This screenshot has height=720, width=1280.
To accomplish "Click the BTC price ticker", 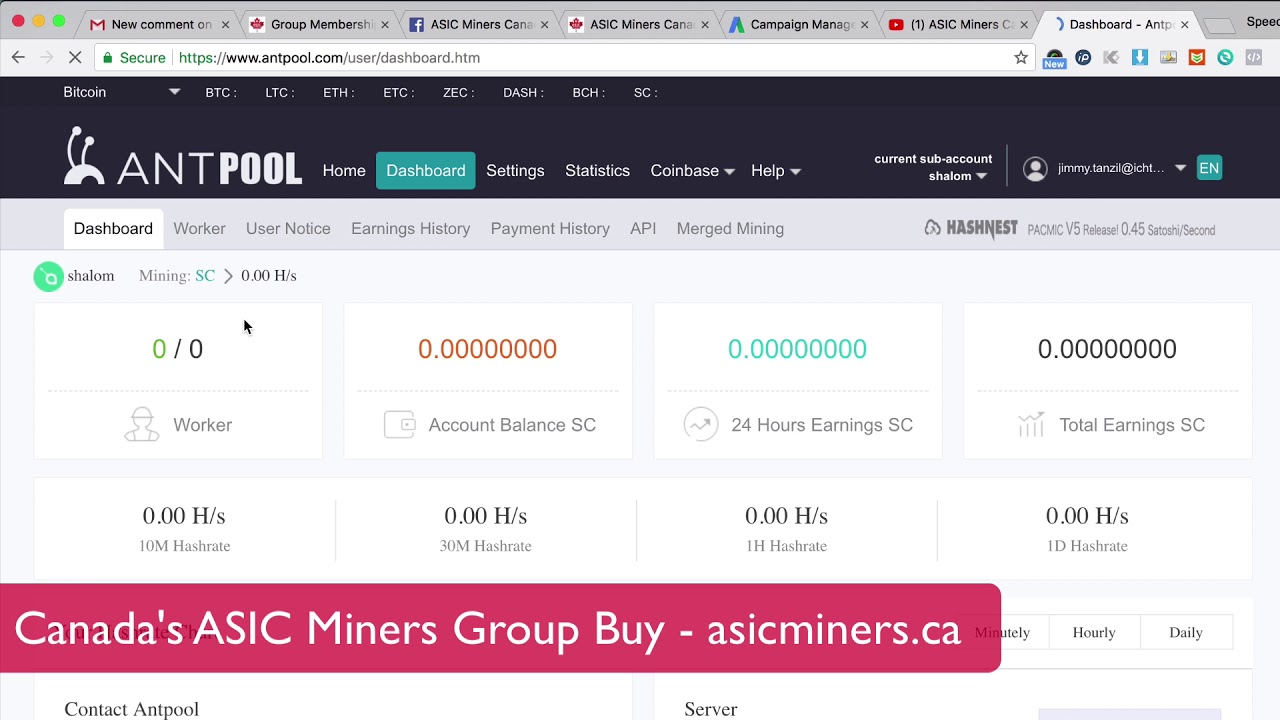I will pos(221,92).
